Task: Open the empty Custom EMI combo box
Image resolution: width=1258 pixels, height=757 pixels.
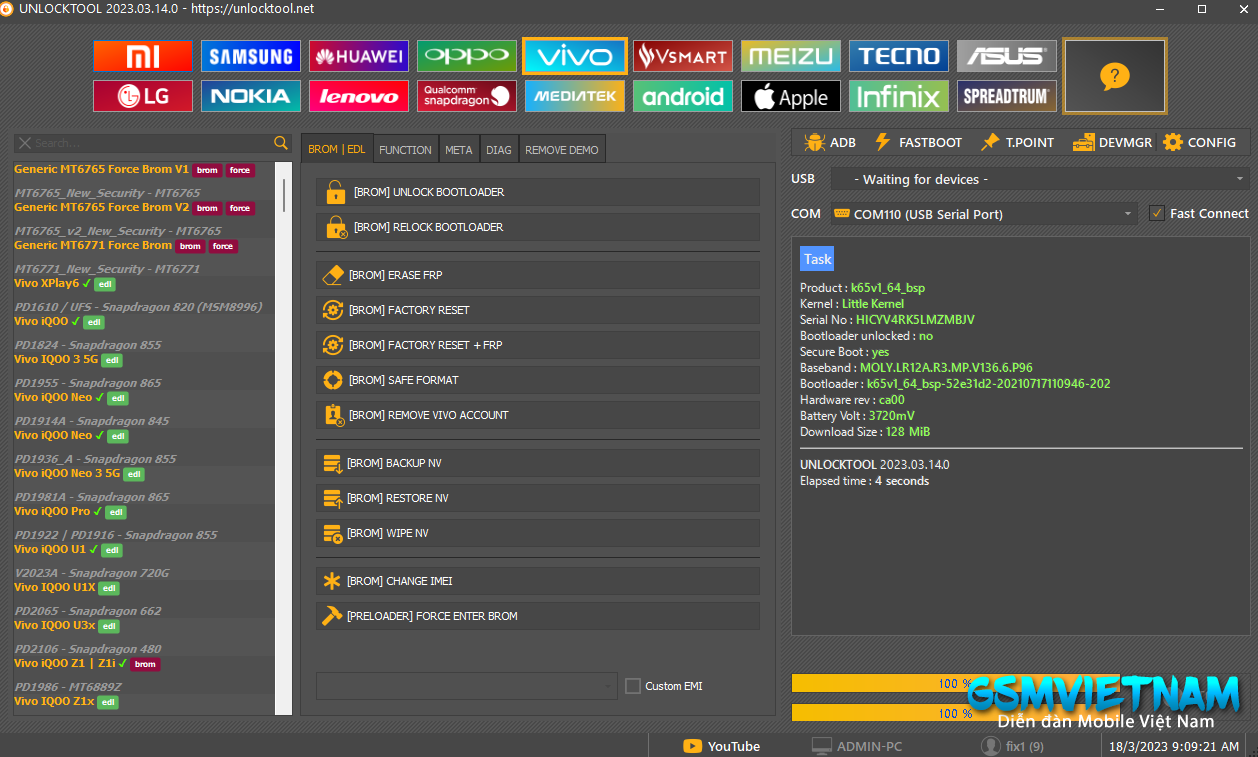Action: click(x=467, y=686)
